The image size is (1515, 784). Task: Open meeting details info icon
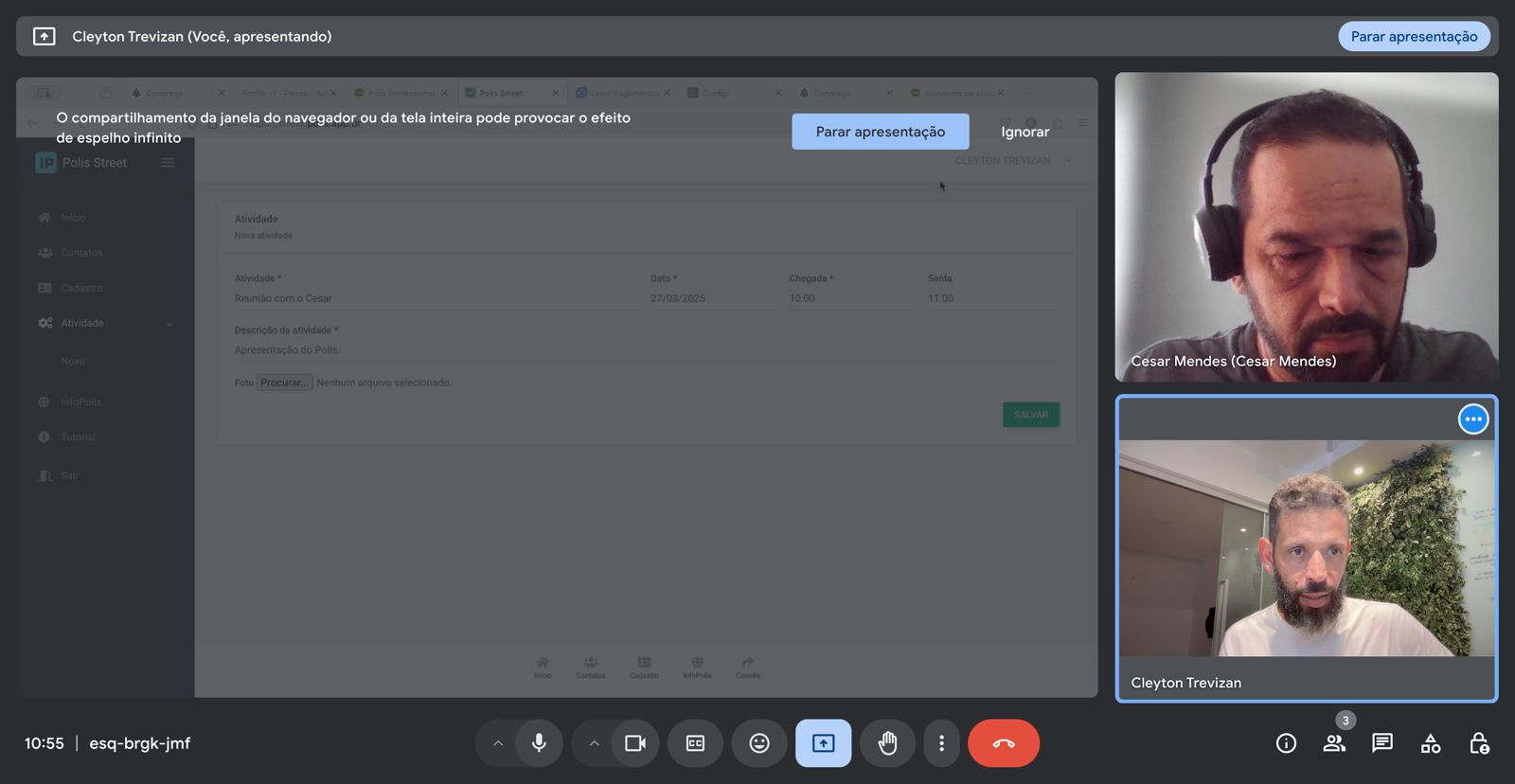[1286, 743]
